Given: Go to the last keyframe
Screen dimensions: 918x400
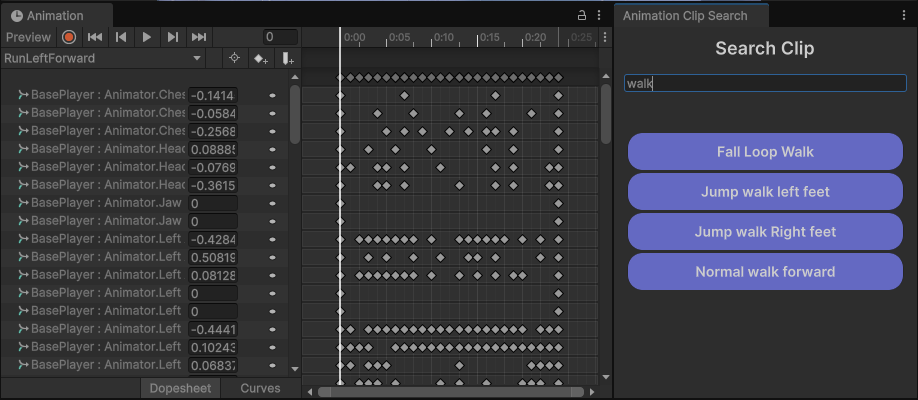Looking at the screenshot, I should tap(199, 37).
